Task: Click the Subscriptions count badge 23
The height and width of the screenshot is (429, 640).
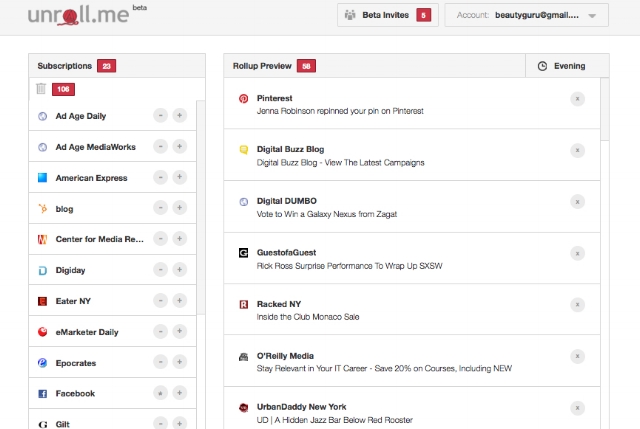Action: point(107,66)
